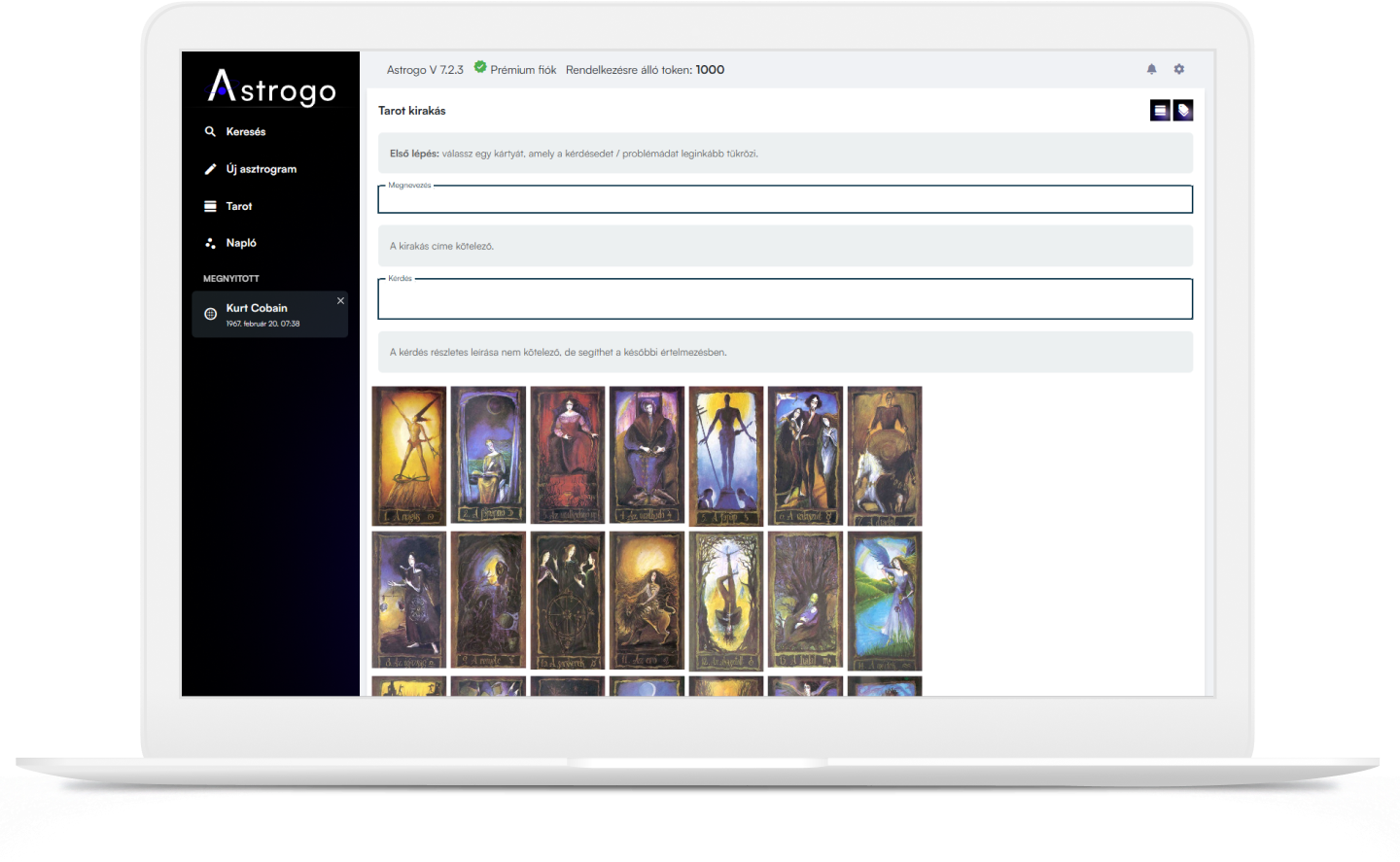Screen dimensions: 1400x862
Task: Select the hanged man tarot card
Action: [x=725, y=600]
